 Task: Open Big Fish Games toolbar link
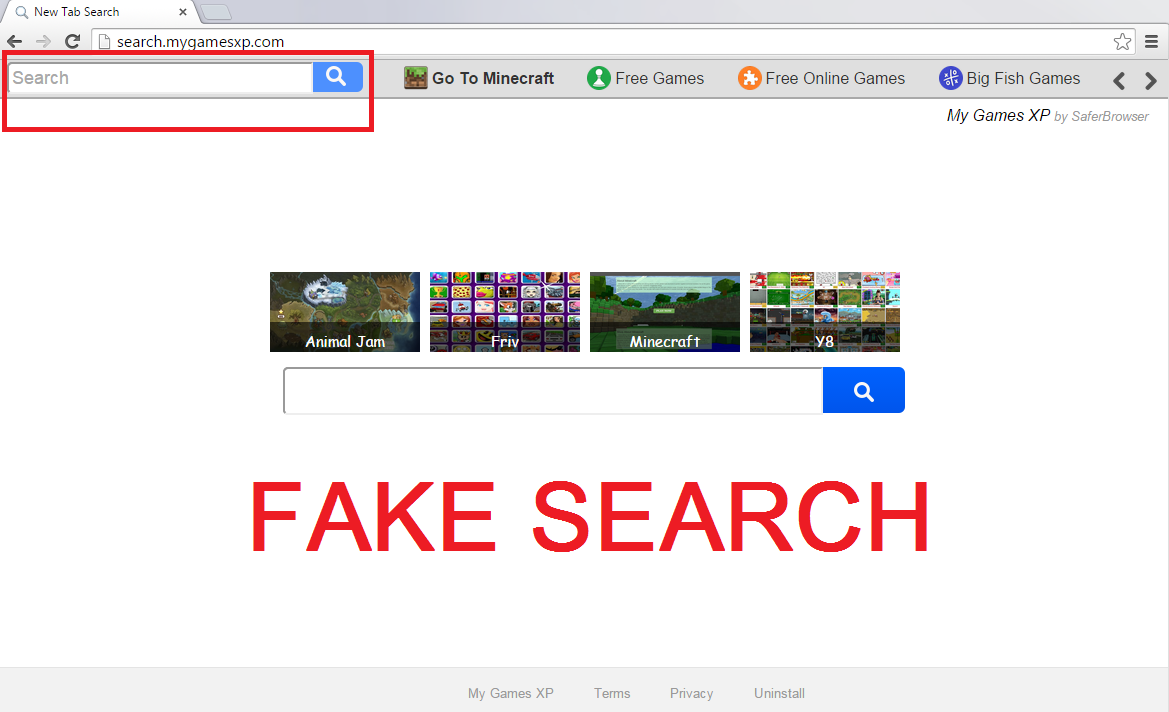coord(1010,78)
